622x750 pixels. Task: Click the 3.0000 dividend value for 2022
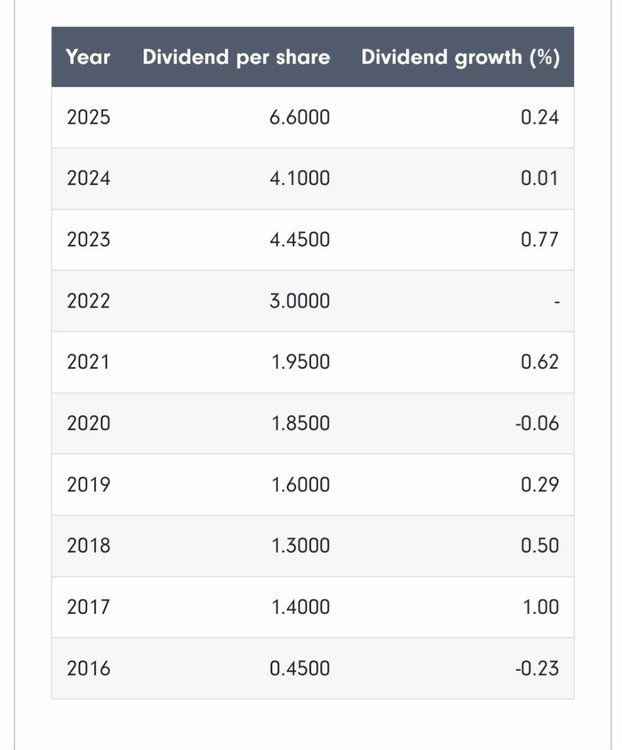[x=299, y=301]
